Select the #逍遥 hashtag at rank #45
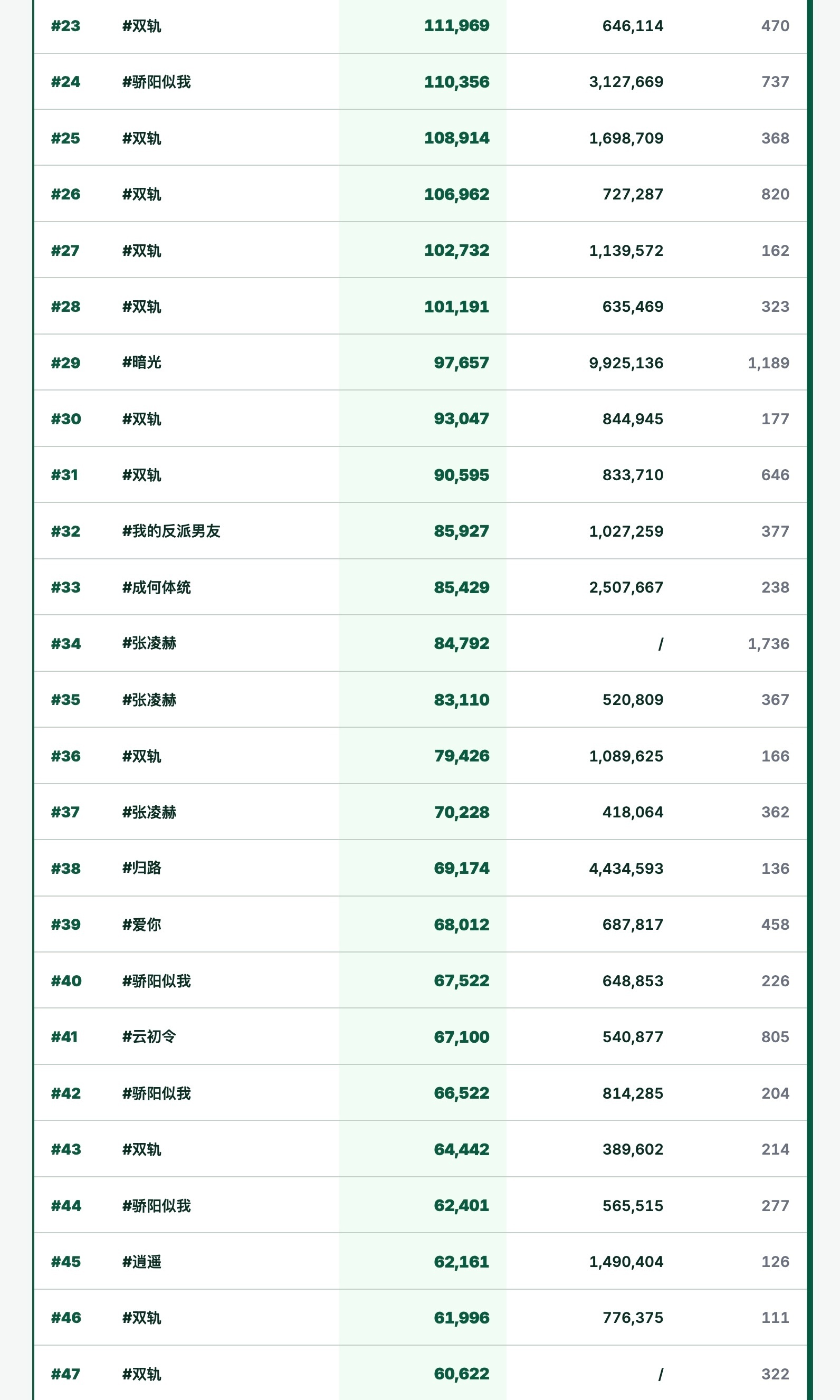The image size is (840, 1400). (x=141, y=1261)
